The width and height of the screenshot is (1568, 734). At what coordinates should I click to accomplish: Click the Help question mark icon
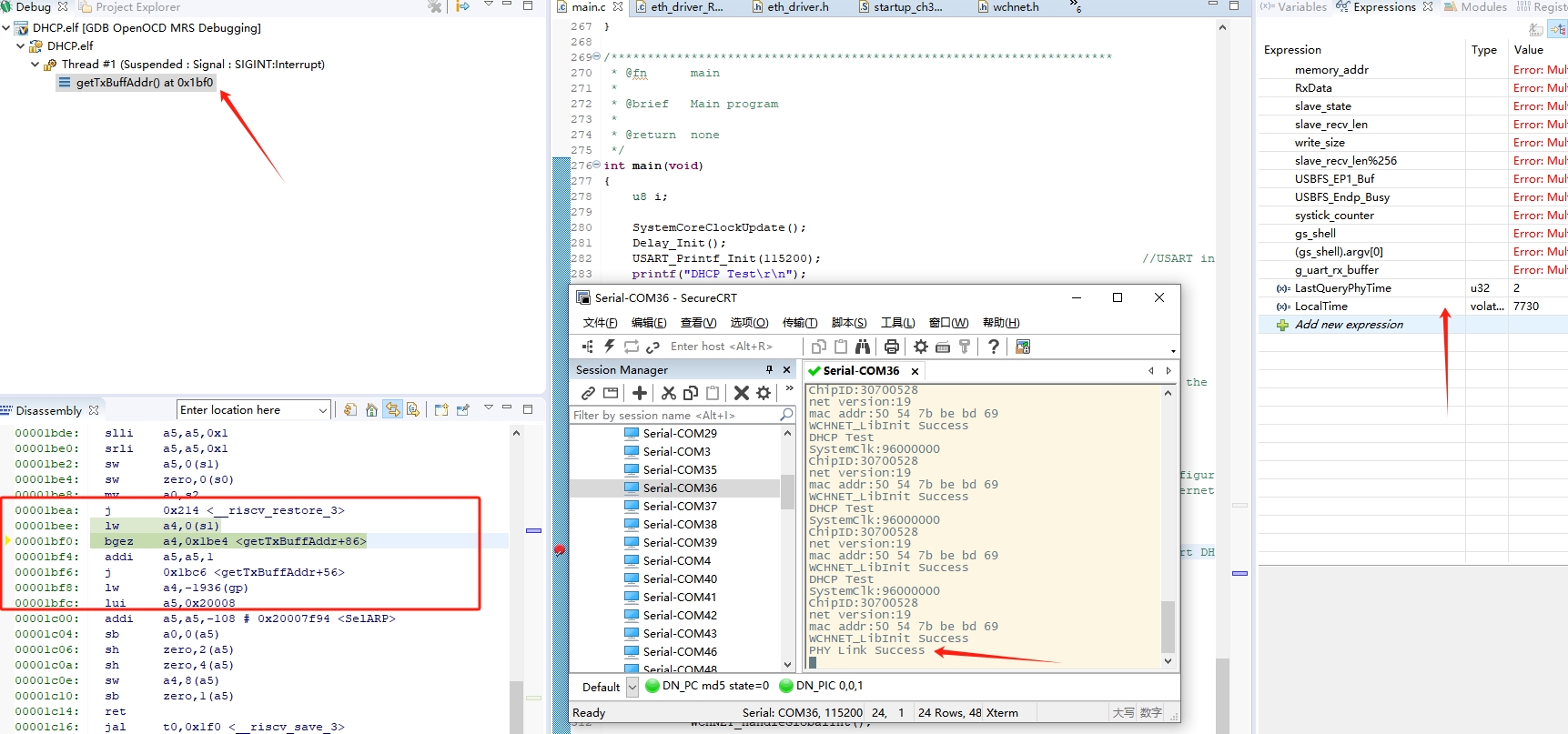(994, 347)
